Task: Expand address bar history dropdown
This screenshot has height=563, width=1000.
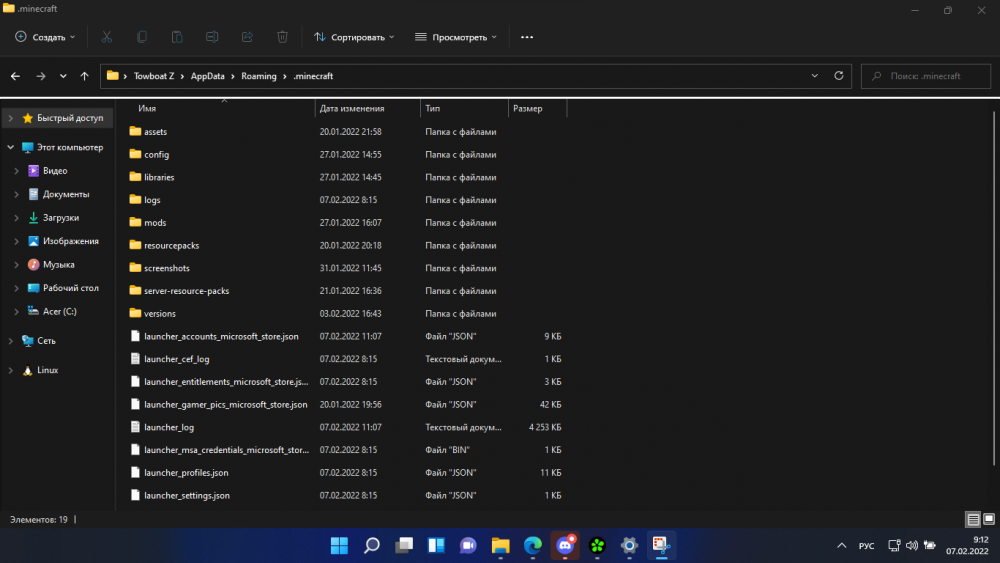Action: [x=814, y=76]
